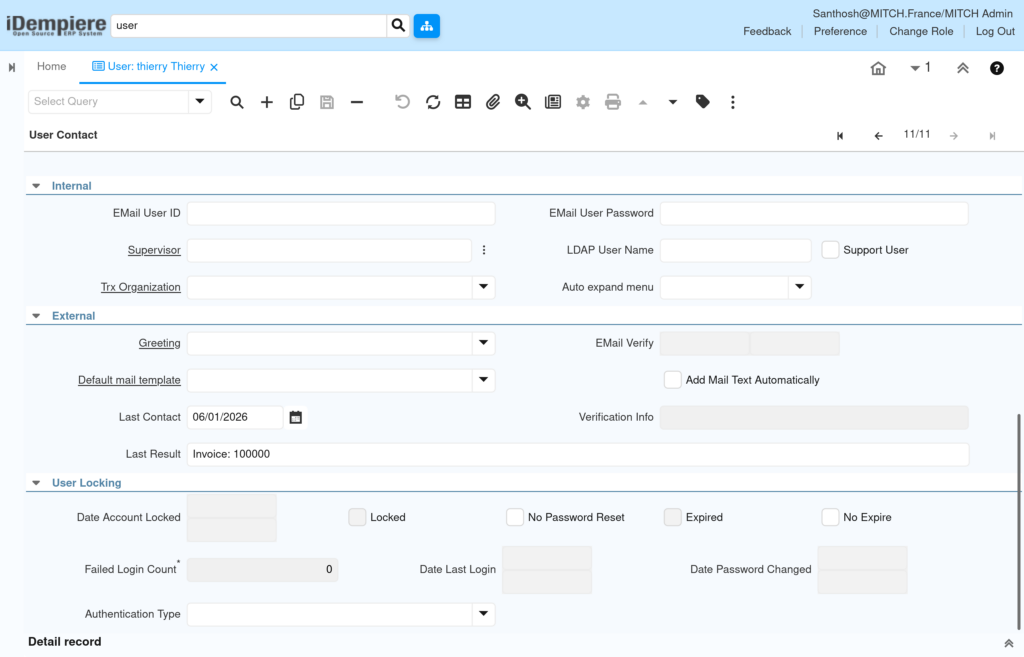The image size is (1024, 657).
Task: Expand Detail record panel chevron
Action: click(1008, 643)
